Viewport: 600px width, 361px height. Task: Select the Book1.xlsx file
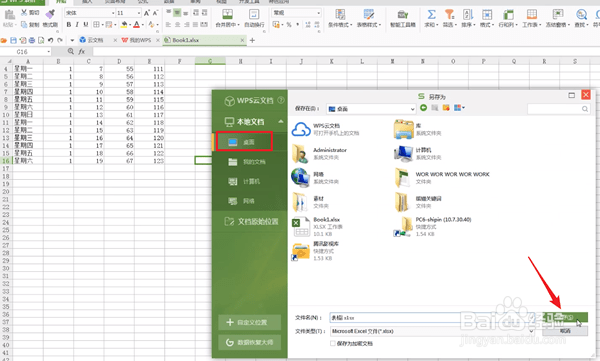(317, 226)
